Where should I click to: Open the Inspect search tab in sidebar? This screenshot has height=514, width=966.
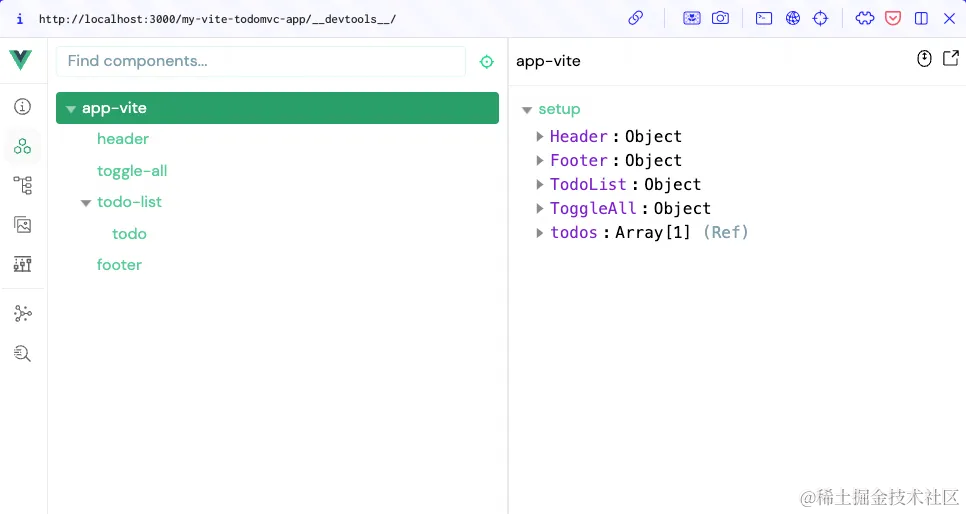(22, 353)
